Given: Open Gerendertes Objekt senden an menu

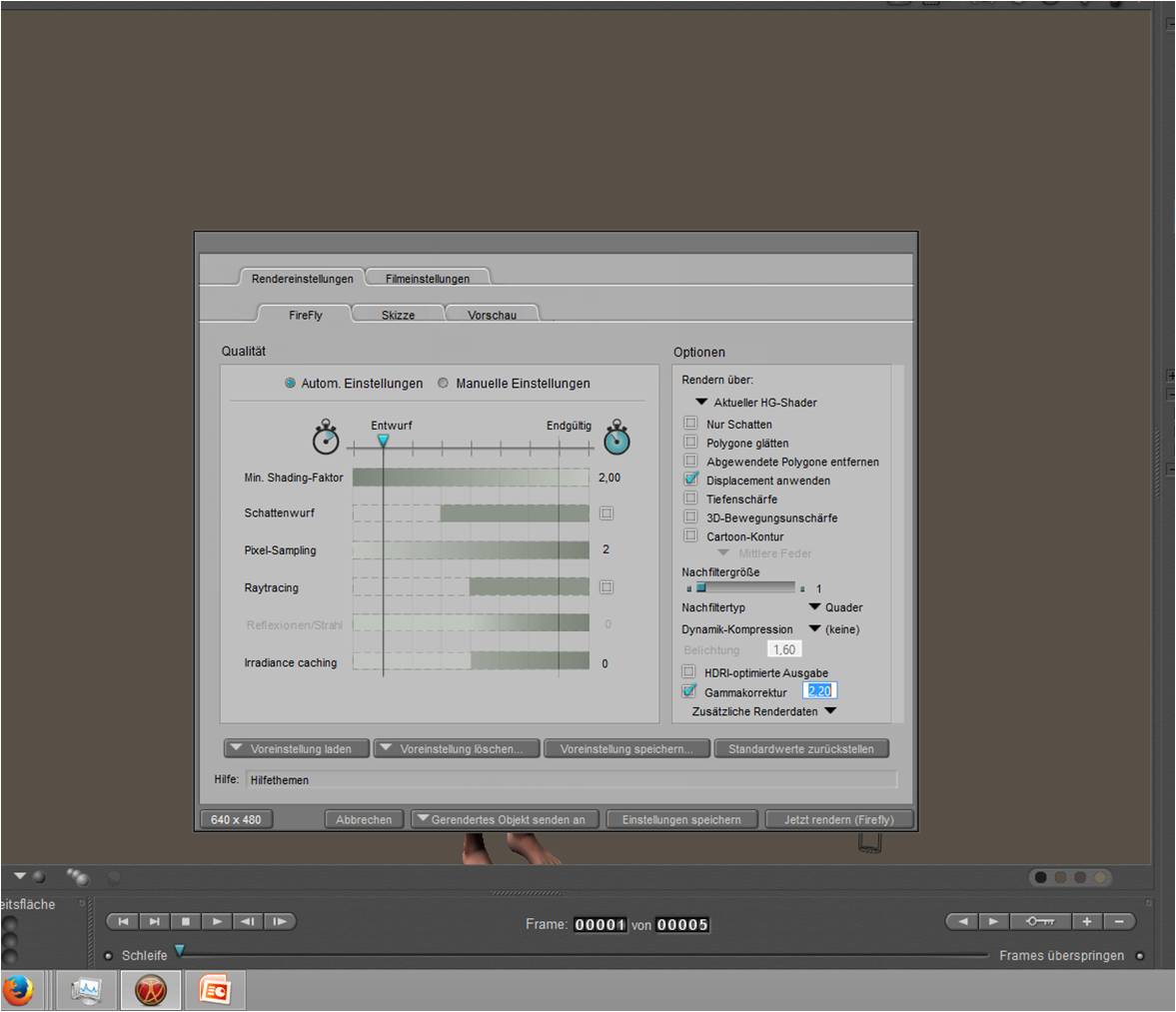Looking at the screenshot, I should pos(505,820).
